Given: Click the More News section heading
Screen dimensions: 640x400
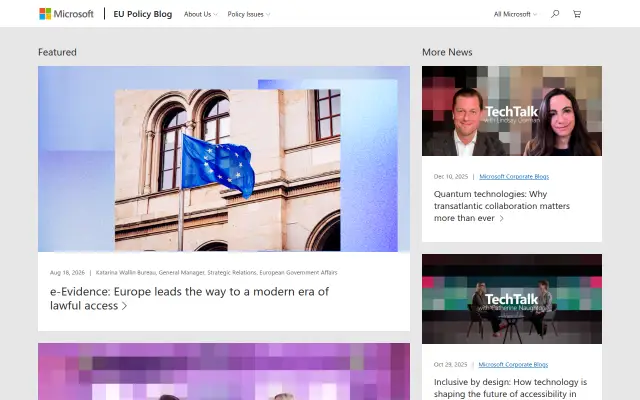Looking at the screenshot, I should pyautogui.click(x=447, y=52).
